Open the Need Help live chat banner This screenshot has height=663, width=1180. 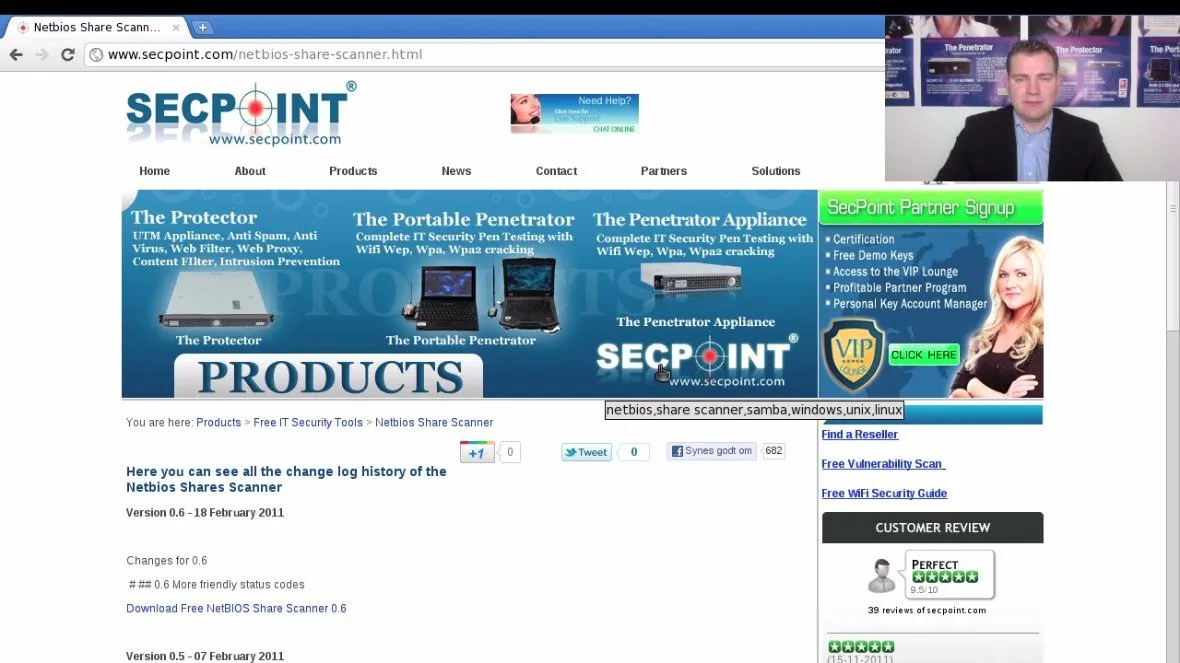click(574, 114)
